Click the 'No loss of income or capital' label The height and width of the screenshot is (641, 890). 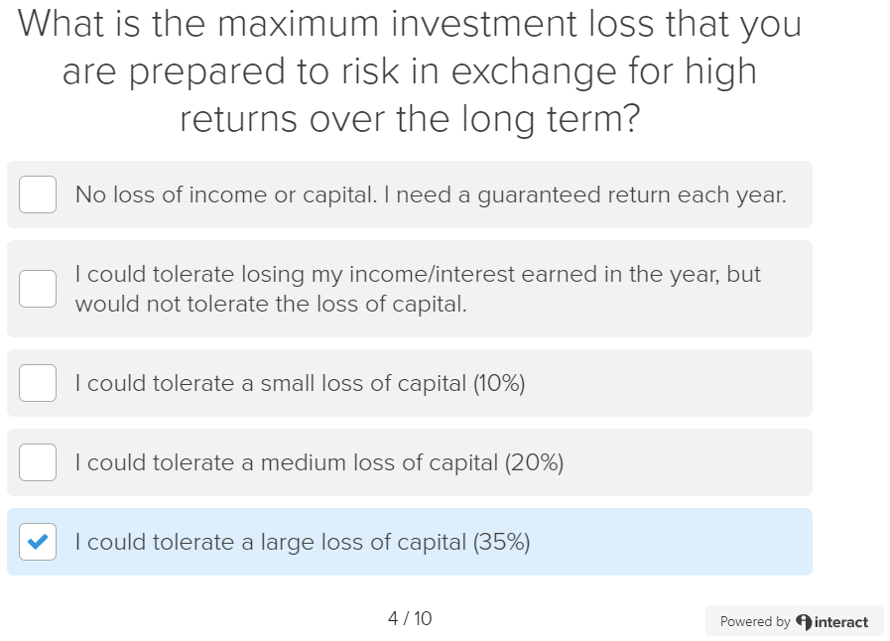tap(230, 195)
